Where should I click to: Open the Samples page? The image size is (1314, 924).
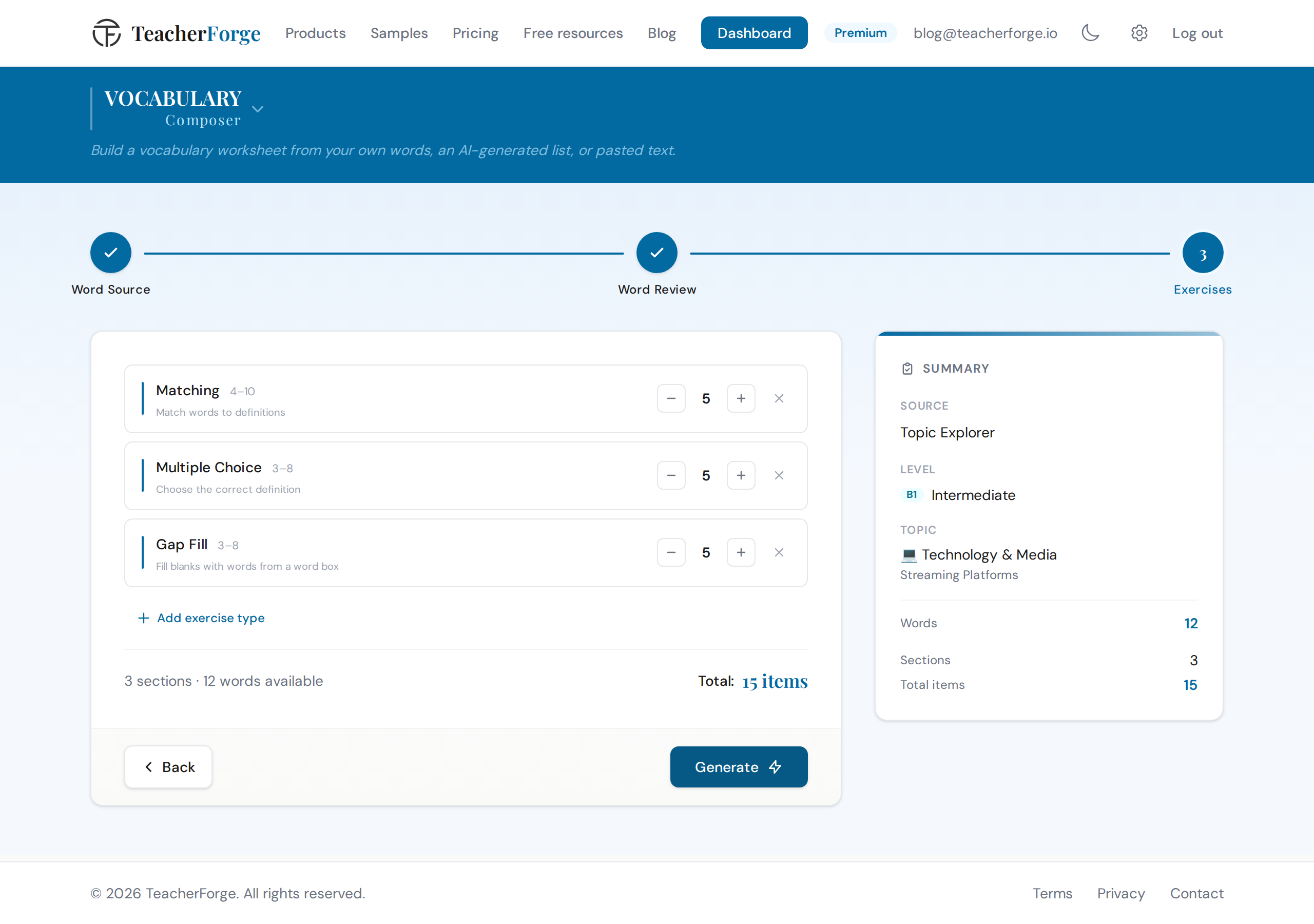[399, 33]
